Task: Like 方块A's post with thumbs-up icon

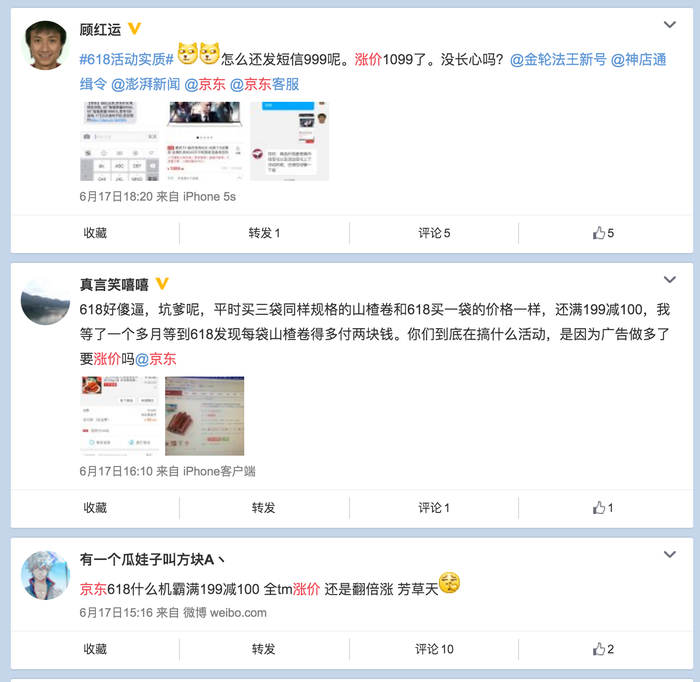Action: pos(603,649)
